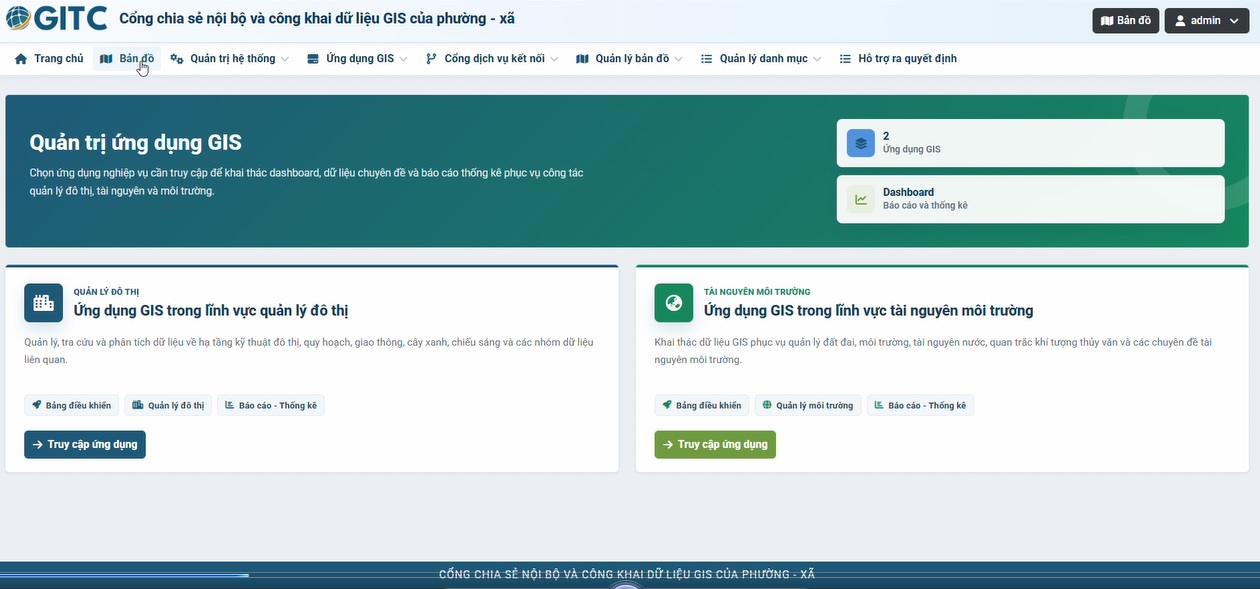Expand the Quản trị hệ thống dropdown

[x=285, y=59]
